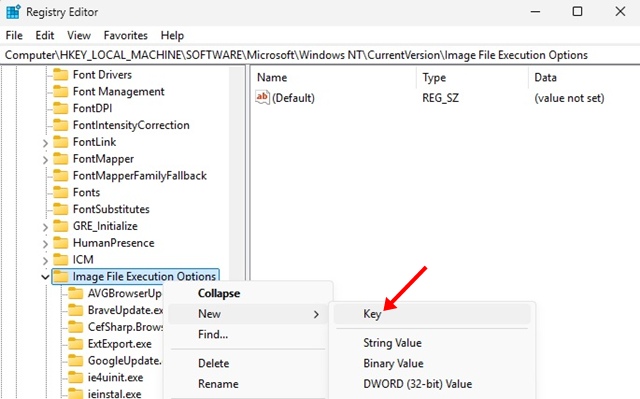Open the Favorites menu

point(125,35)
